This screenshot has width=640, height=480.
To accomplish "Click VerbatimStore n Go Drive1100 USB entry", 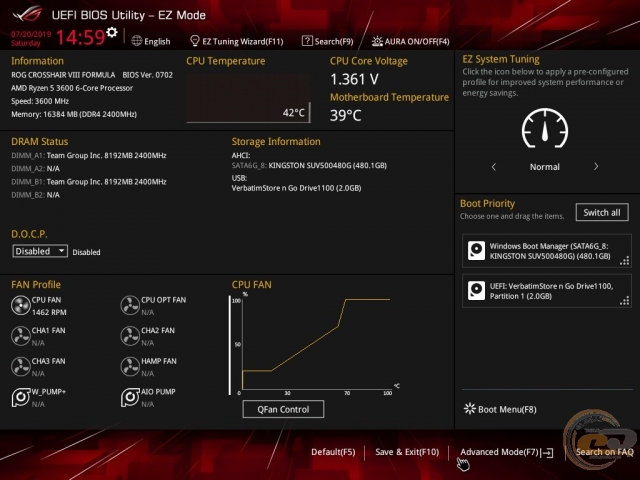I will pos(296,188).
